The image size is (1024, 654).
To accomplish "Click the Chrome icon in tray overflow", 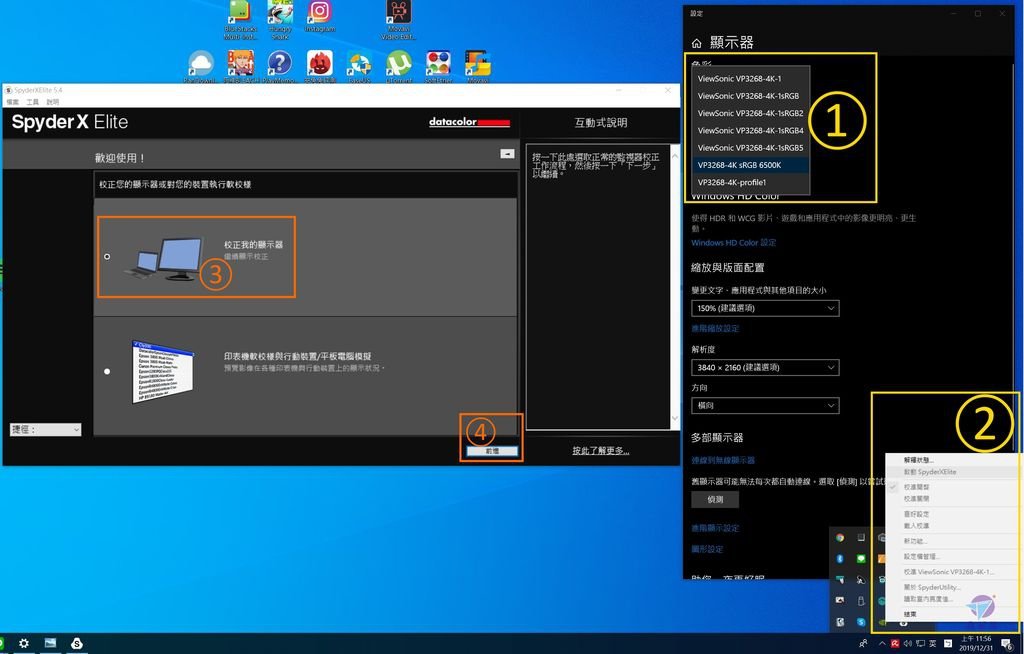I will point(840,538).
